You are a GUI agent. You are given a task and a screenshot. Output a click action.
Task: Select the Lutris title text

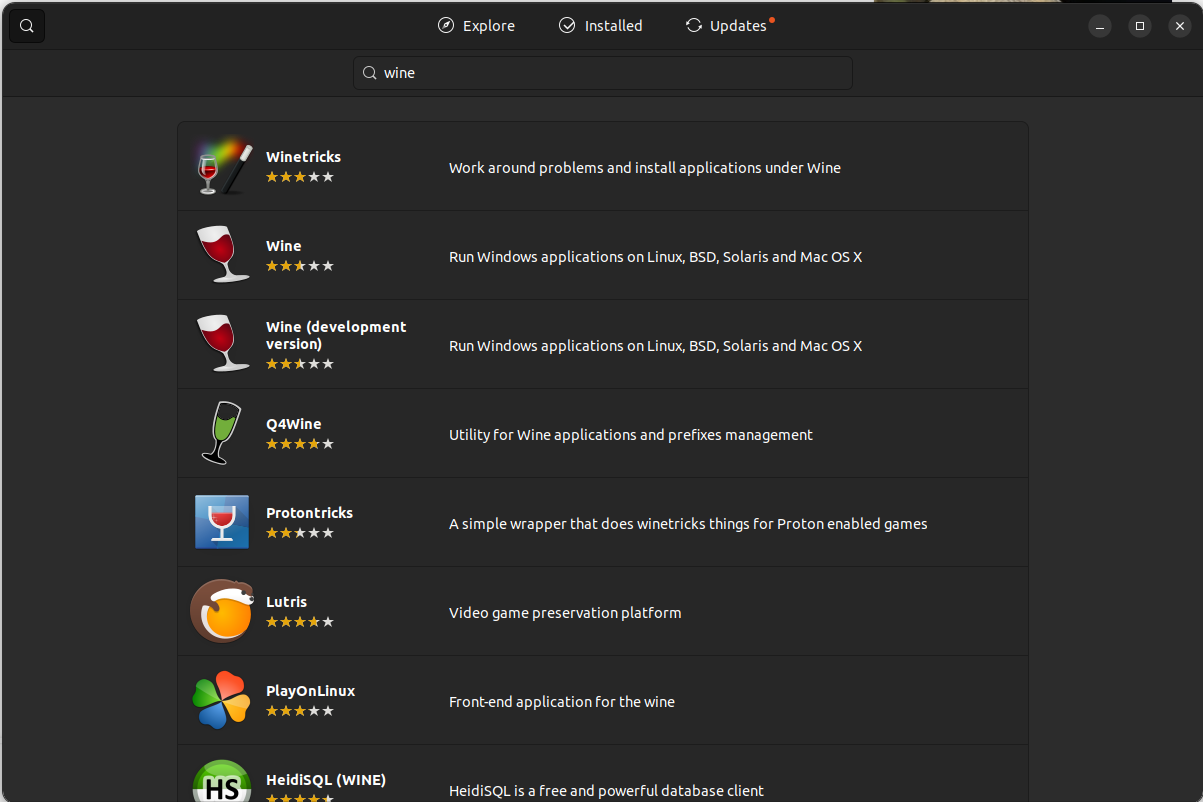[286, 602]
